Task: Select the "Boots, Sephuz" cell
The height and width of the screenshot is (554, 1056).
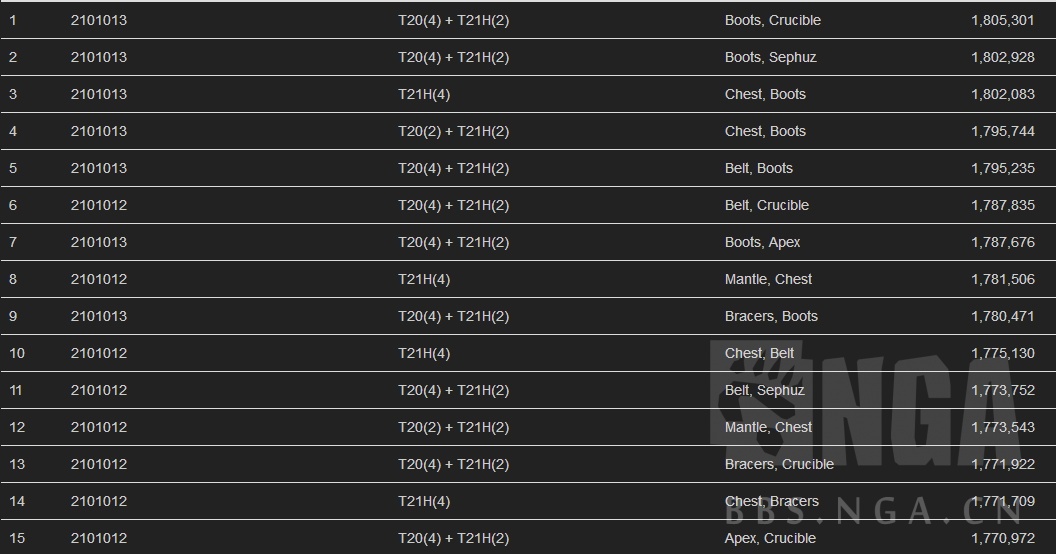Action: (770, 57)
